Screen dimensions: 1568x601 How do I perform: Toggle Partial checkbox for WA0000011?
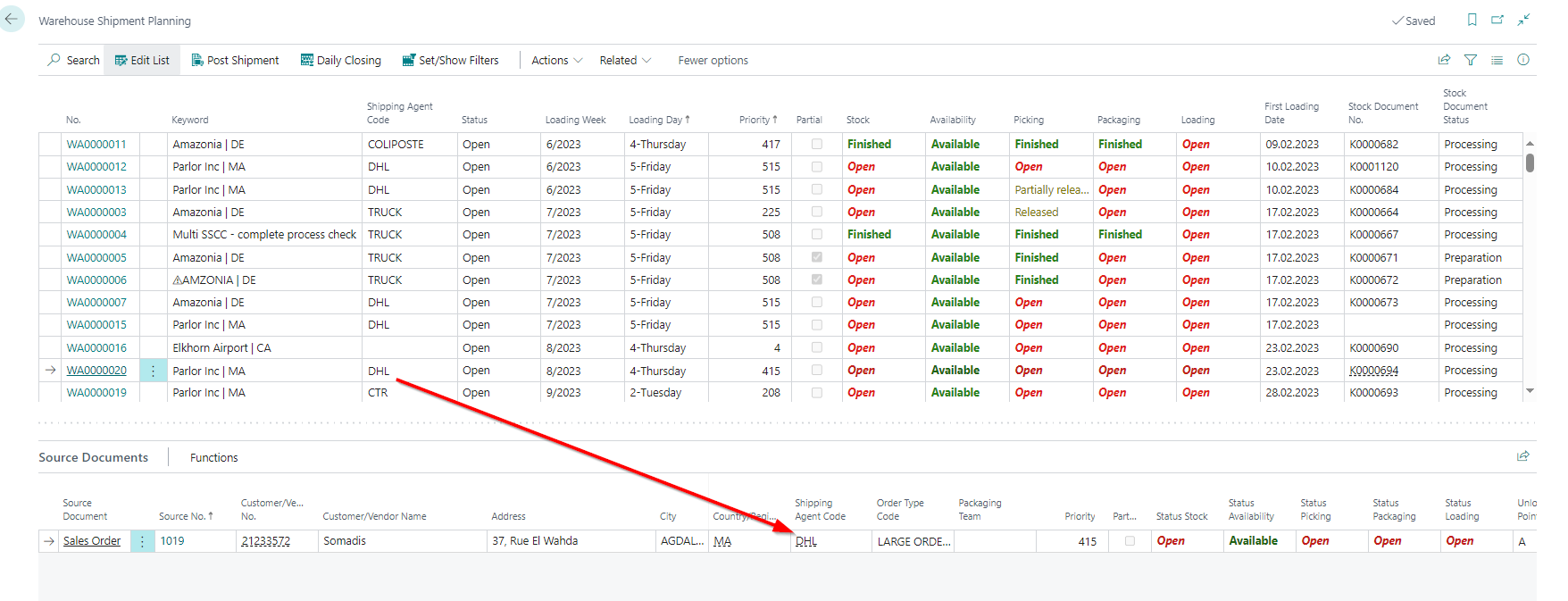[816, 144]
